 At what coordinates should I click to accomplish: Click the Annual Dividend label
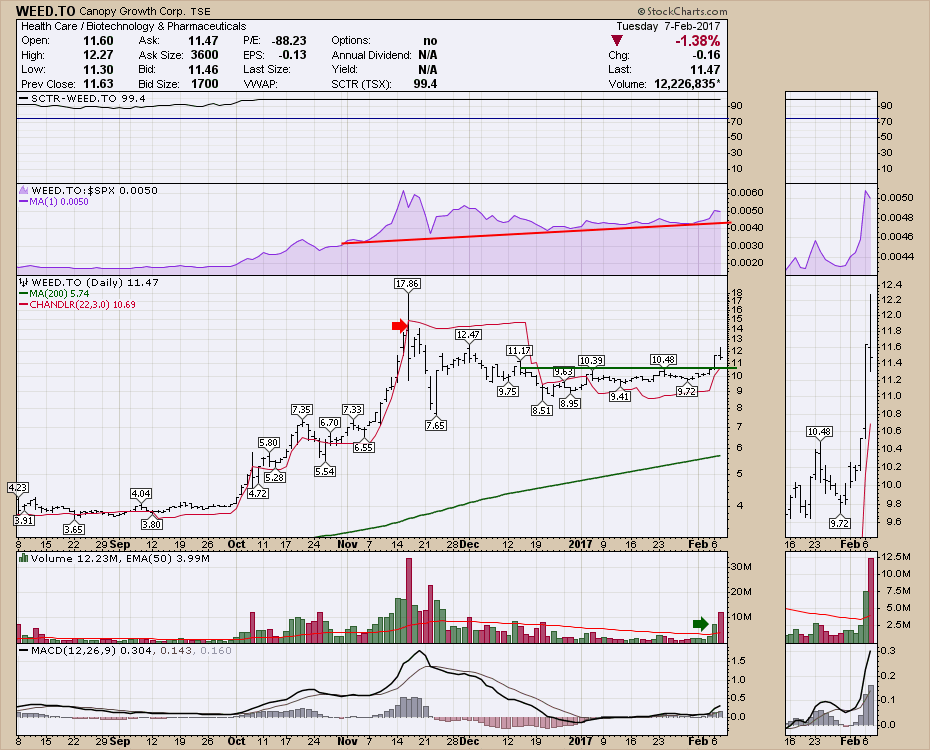372,55
